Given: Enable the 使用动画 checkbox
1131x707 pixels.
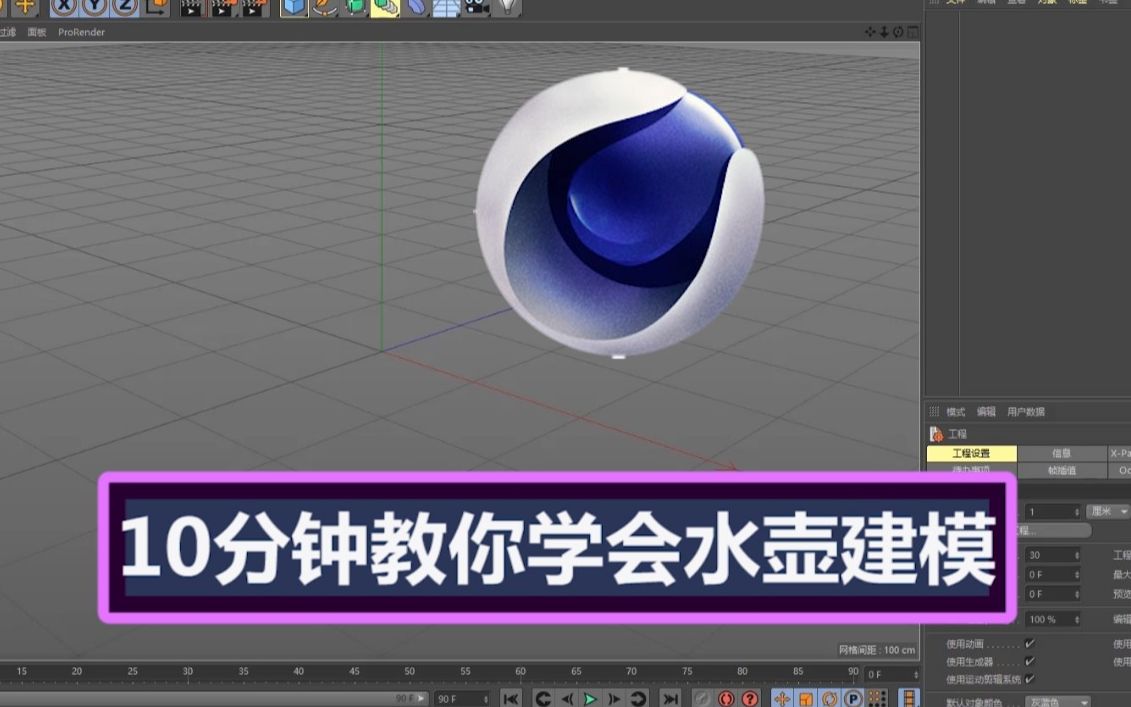Looking at the screenshot, I should click(1028, 643).
